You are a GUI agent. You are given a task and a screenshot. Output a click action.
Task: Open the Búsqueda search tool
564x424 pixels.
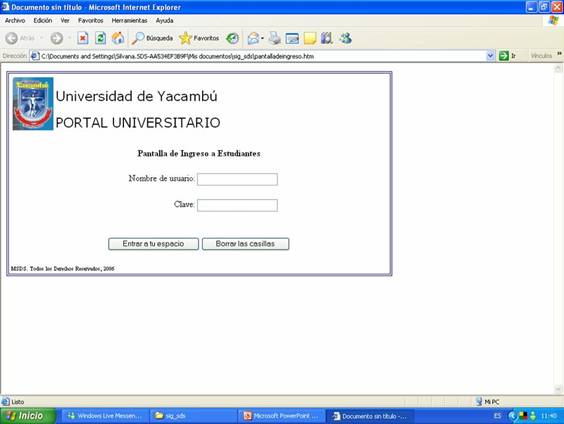152,38
